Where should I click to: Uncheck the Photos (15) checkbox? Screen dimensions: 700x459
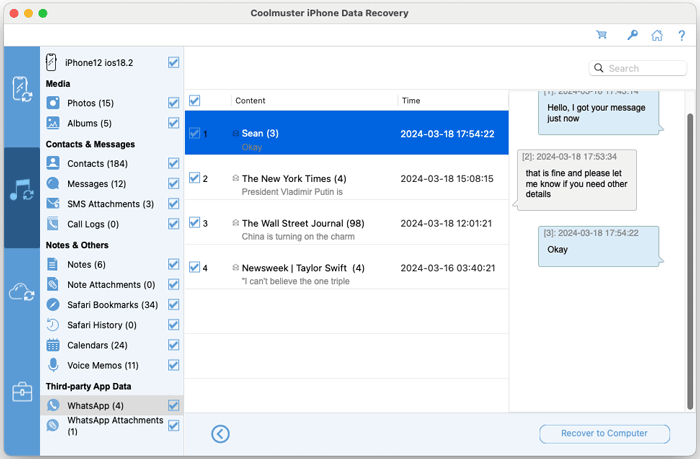point(174,103)
